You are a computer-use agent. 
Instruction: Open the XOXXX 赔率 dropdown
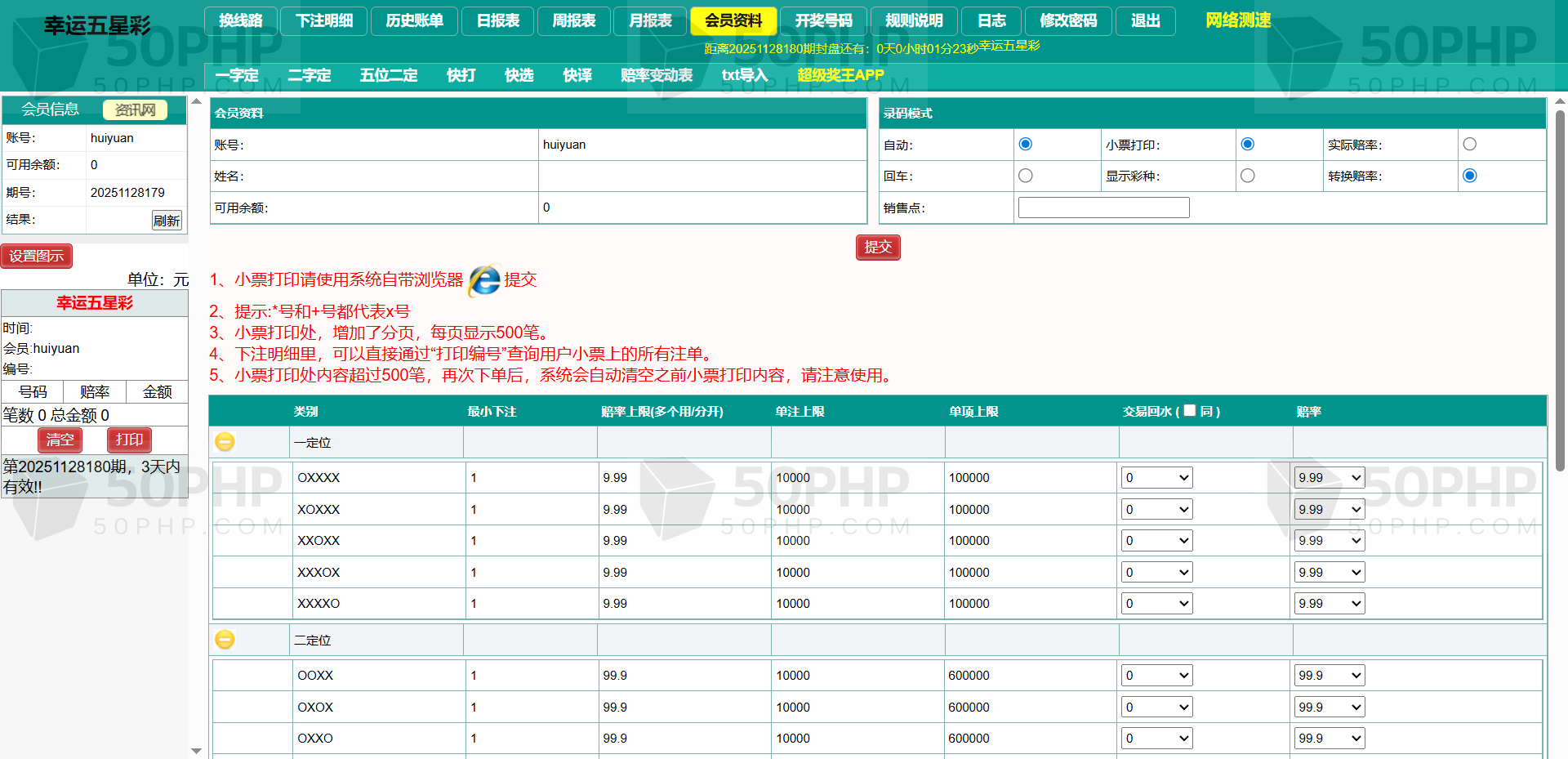1329,510
